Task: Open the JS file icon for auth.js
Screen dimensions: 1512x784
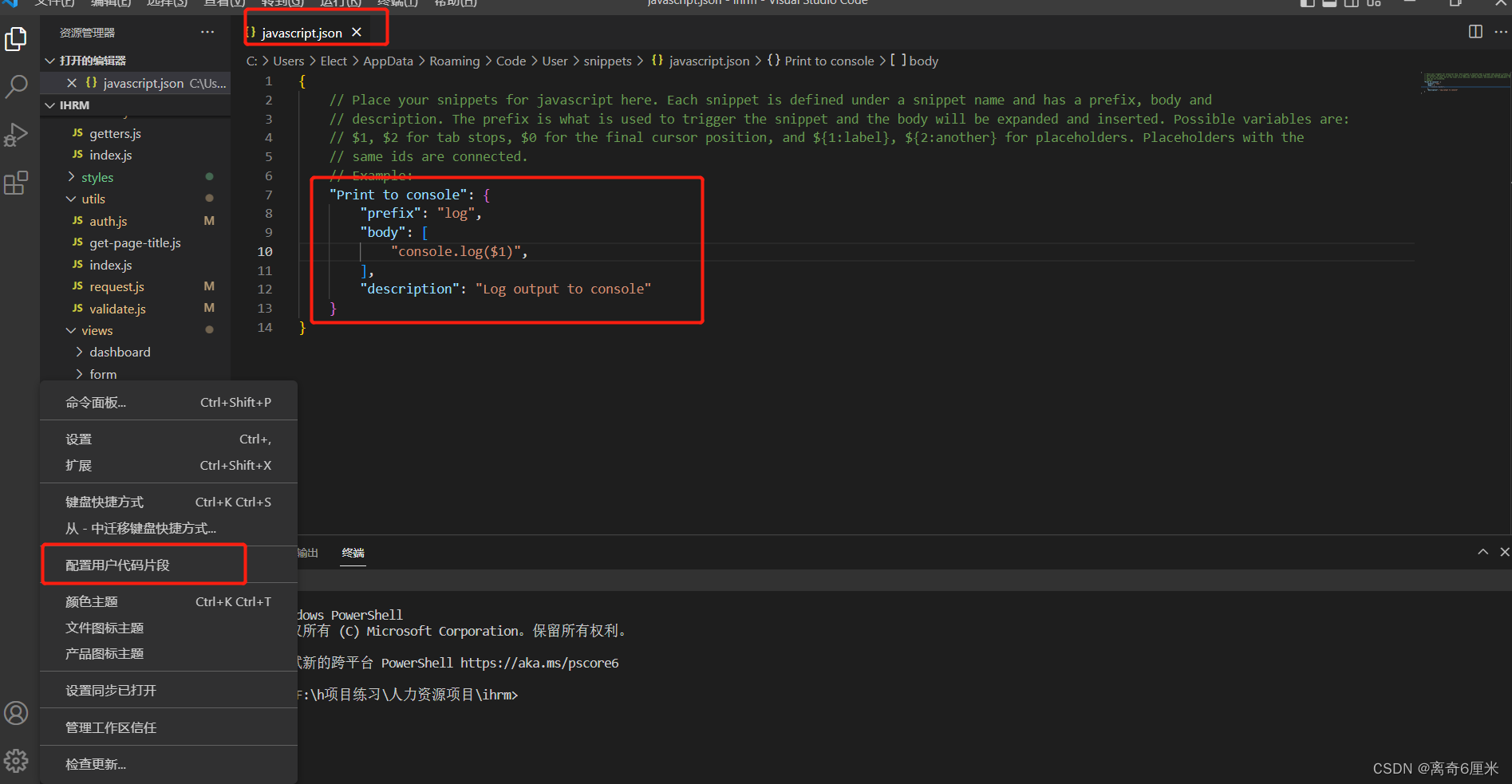Action: (77, 221)
